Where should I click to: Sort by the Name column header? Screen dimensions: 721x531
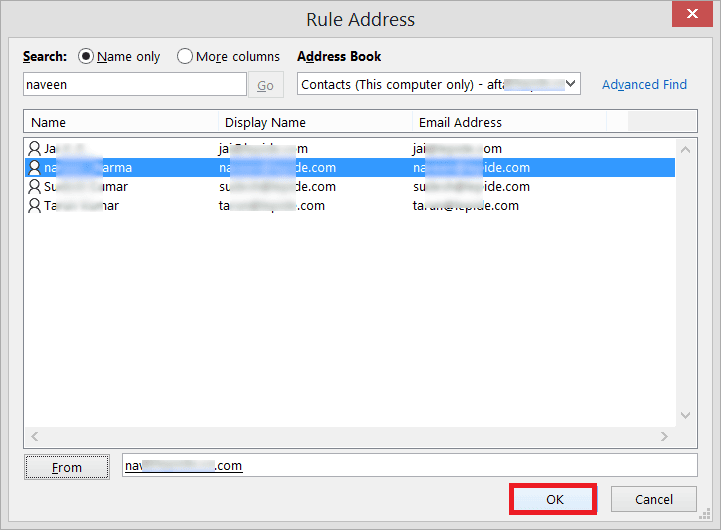pos(120,122)
